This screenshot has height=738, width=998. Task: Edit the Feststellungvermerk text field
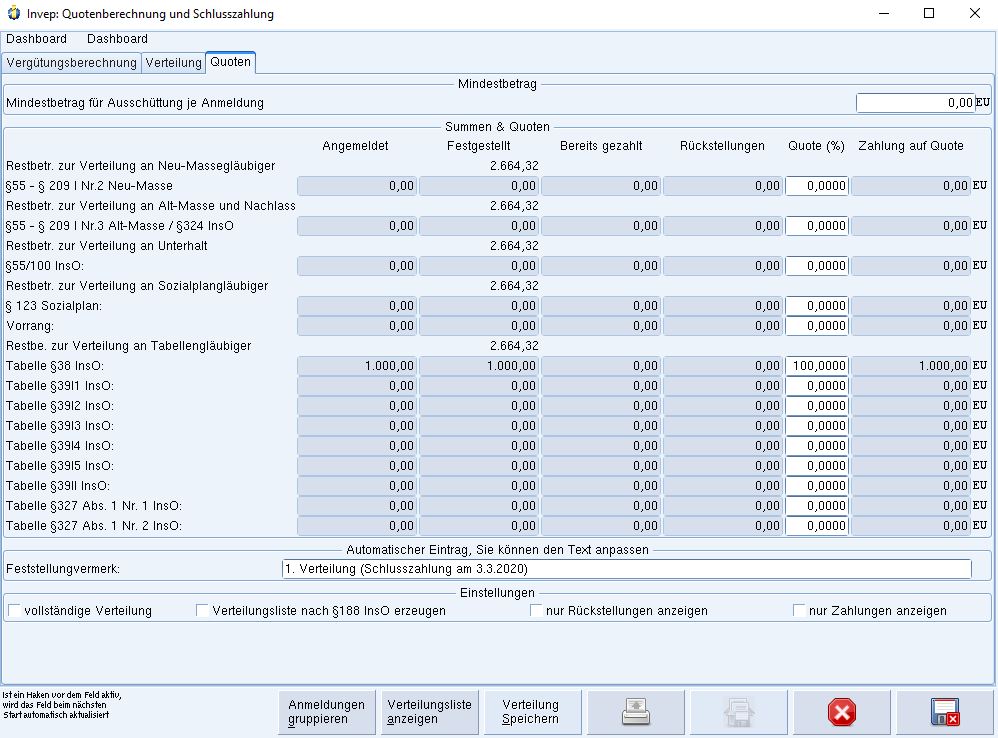point(626,569)
